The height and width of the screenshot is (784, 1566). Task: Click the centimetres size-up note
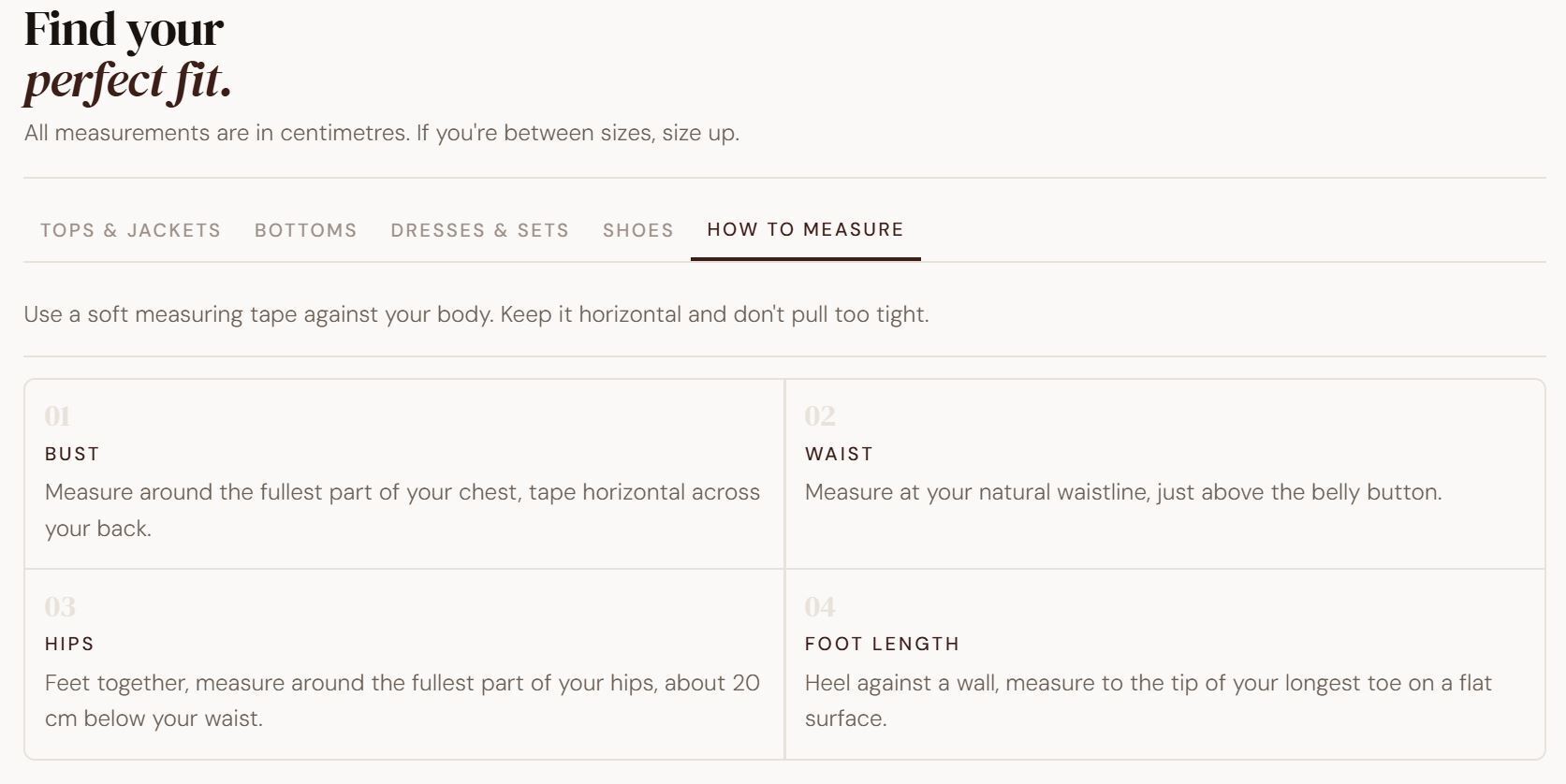tap(382, 133)
